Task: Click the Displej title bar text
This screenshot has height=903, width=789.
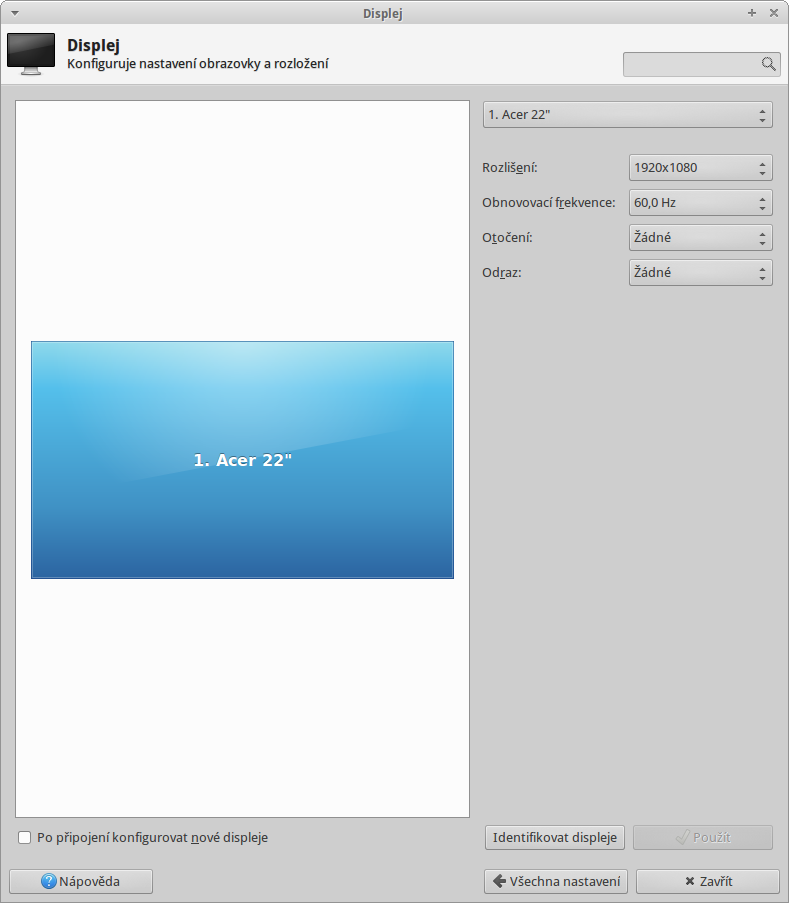Action: click(384, 13)
